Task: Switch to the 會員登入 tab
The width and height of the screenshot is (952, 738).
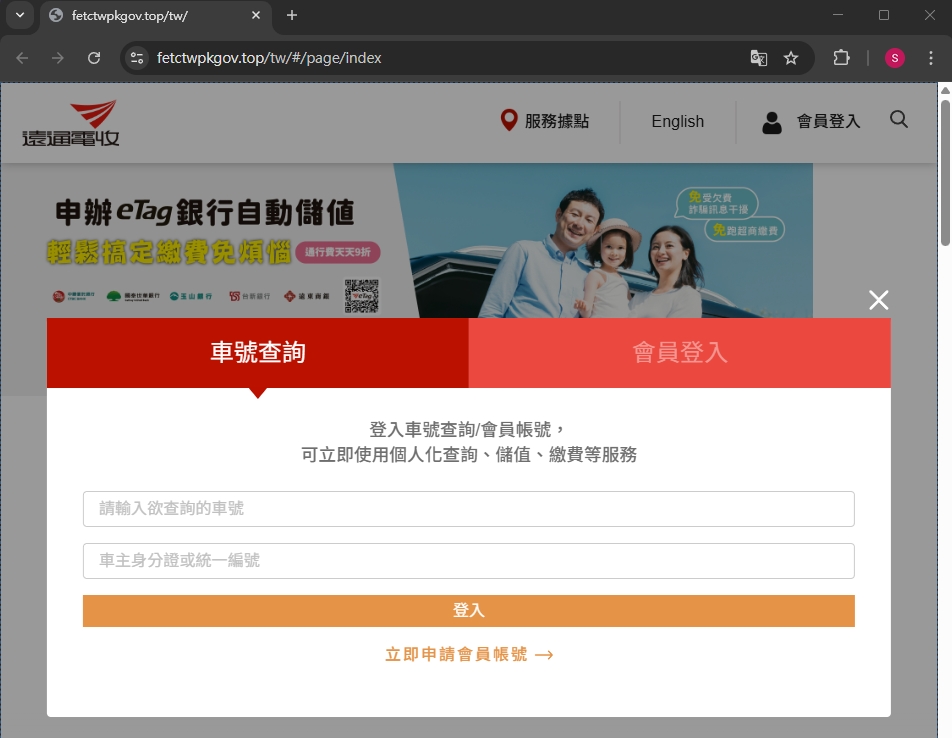Action: point(679,353)
